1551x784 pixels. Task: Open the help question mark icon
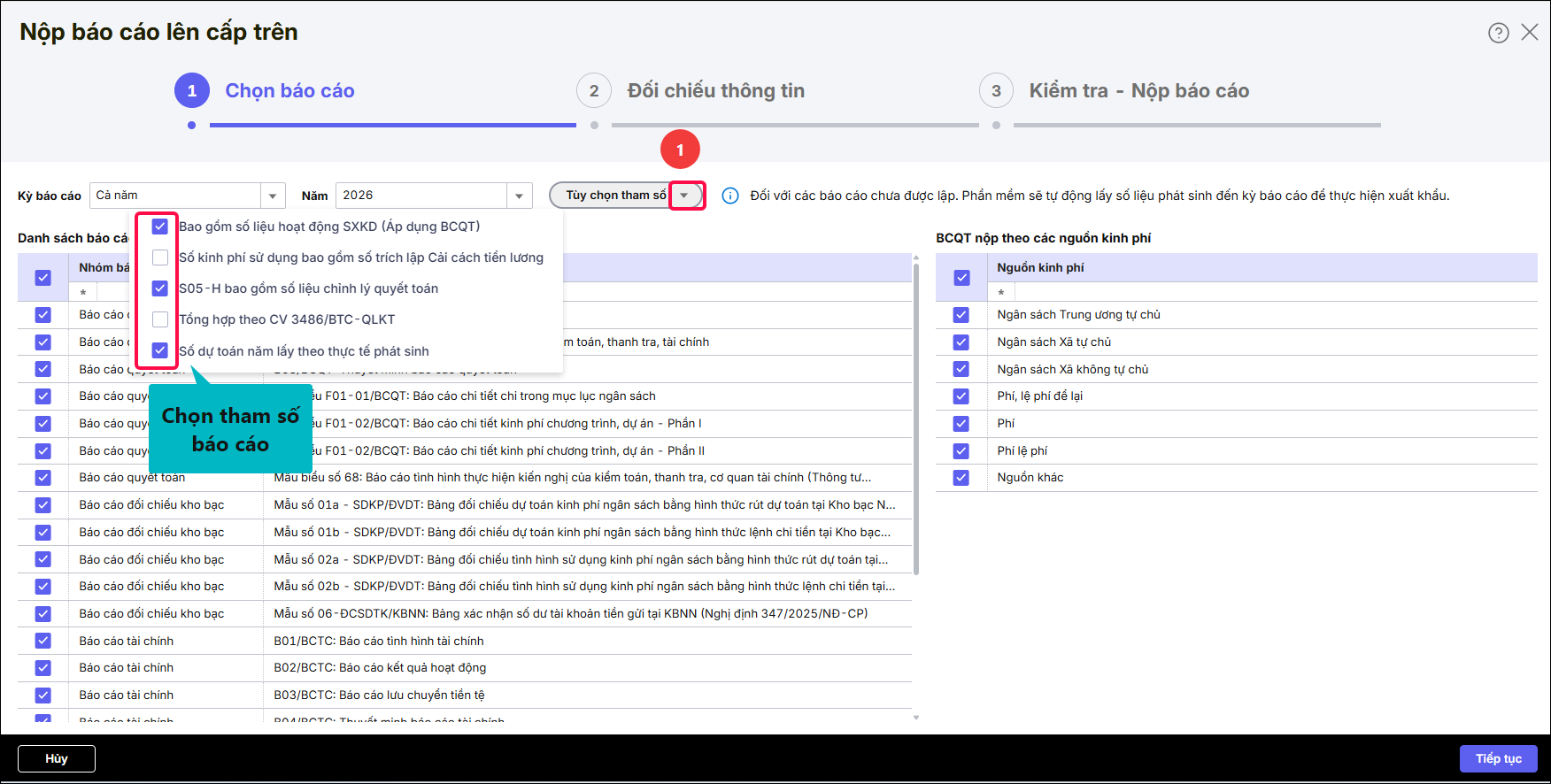point(1498,33)
